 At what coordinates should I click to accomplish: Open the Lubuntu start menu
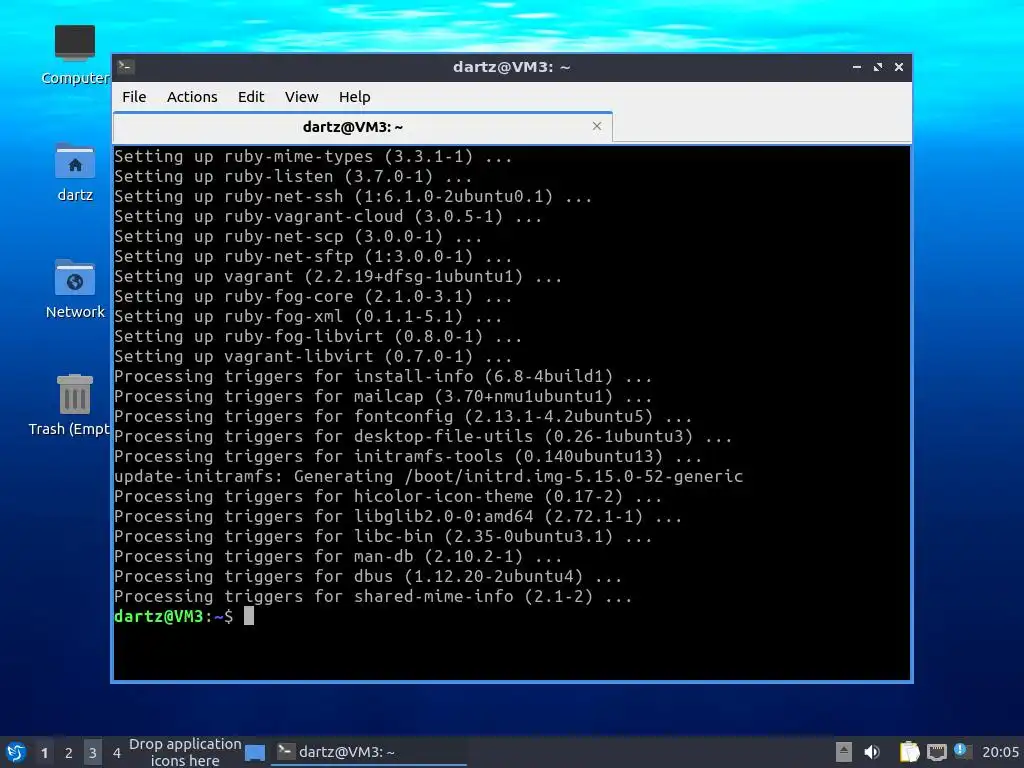tap(16, 752)
